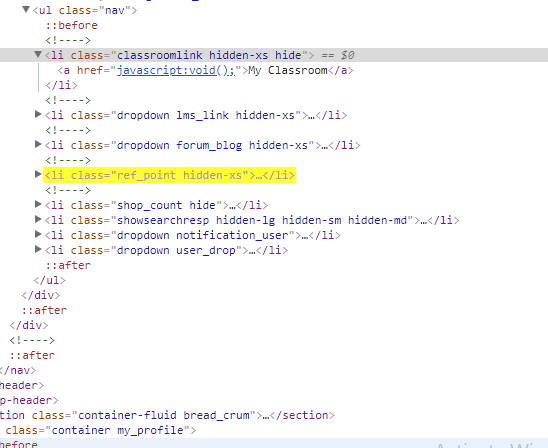The image size is (548, 448).
Task: Open the javascript:void(); href link
Action: coord(176,70)
